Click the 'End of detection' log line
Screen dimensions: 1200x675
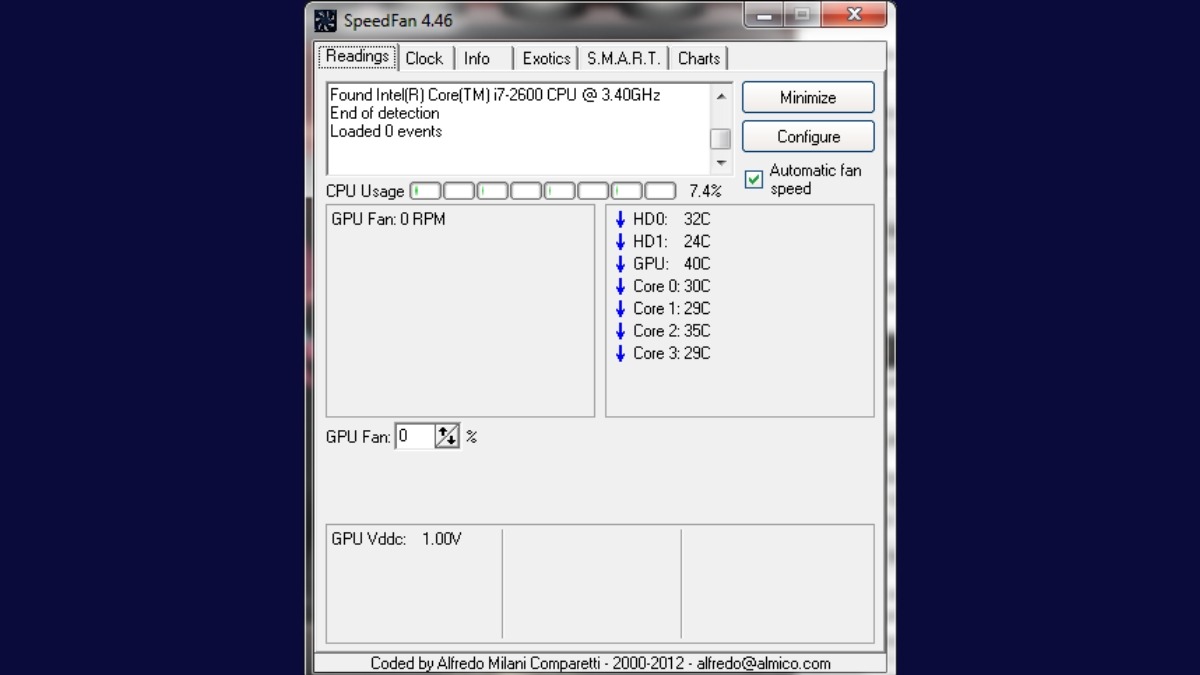pyautogui.click(x=385, y=113)
